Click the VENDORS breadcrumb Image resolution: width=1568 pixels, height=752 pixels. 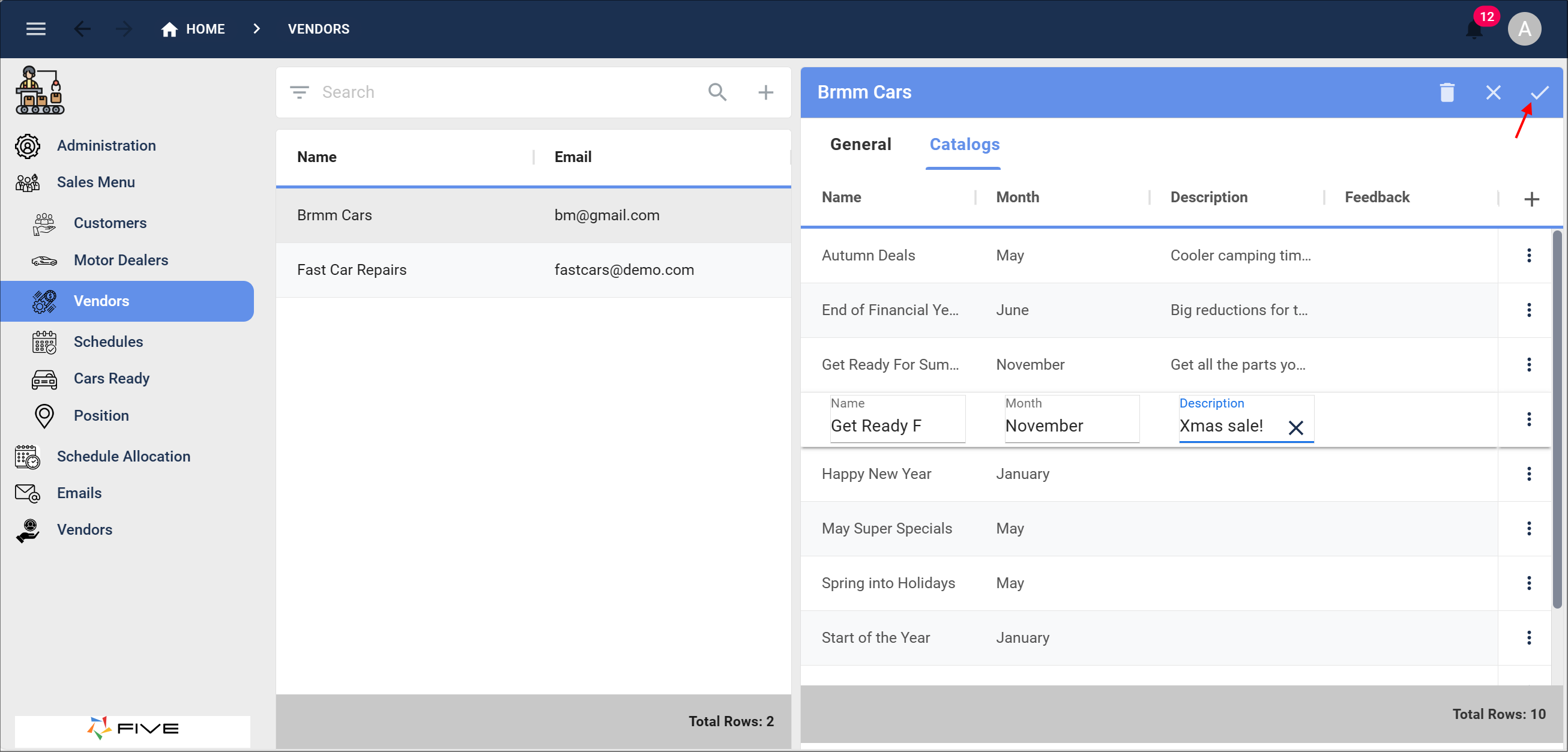click(318, 29)
